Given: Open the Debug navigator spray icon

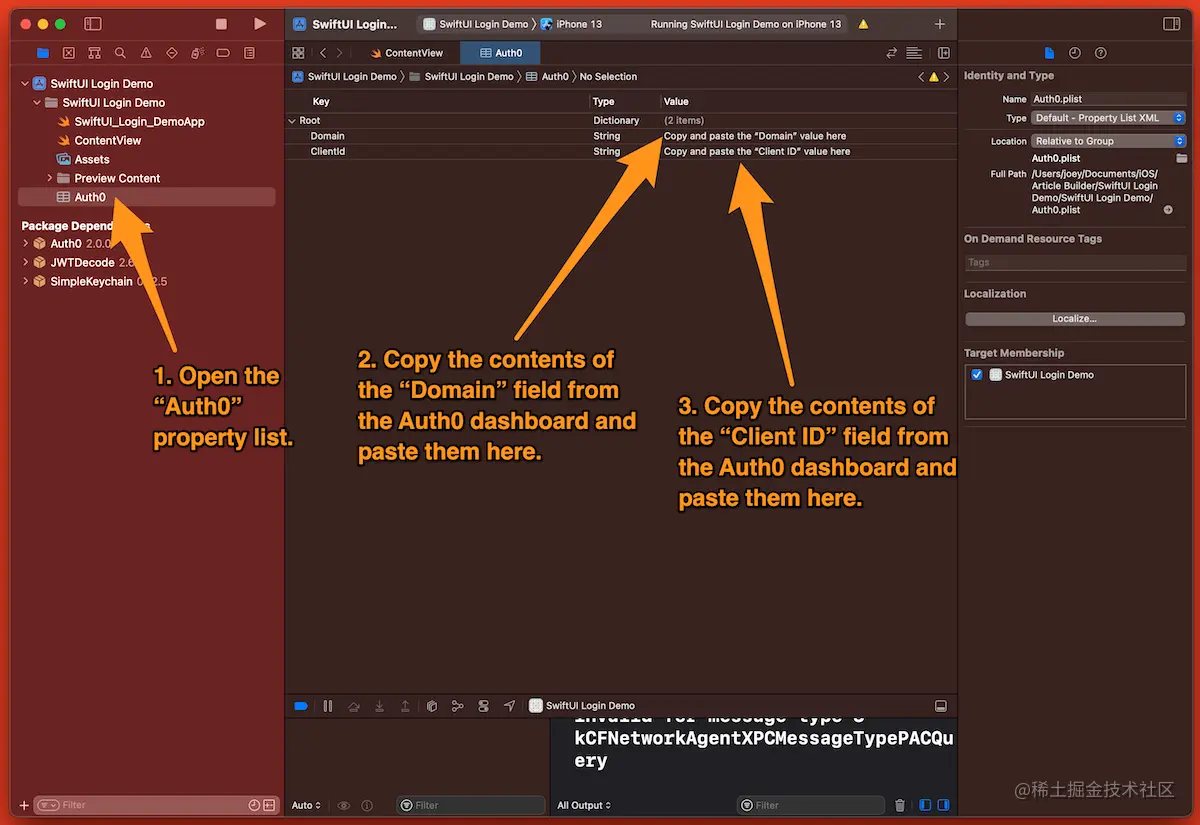Looking at the screenshot, I should pos(197,52).
